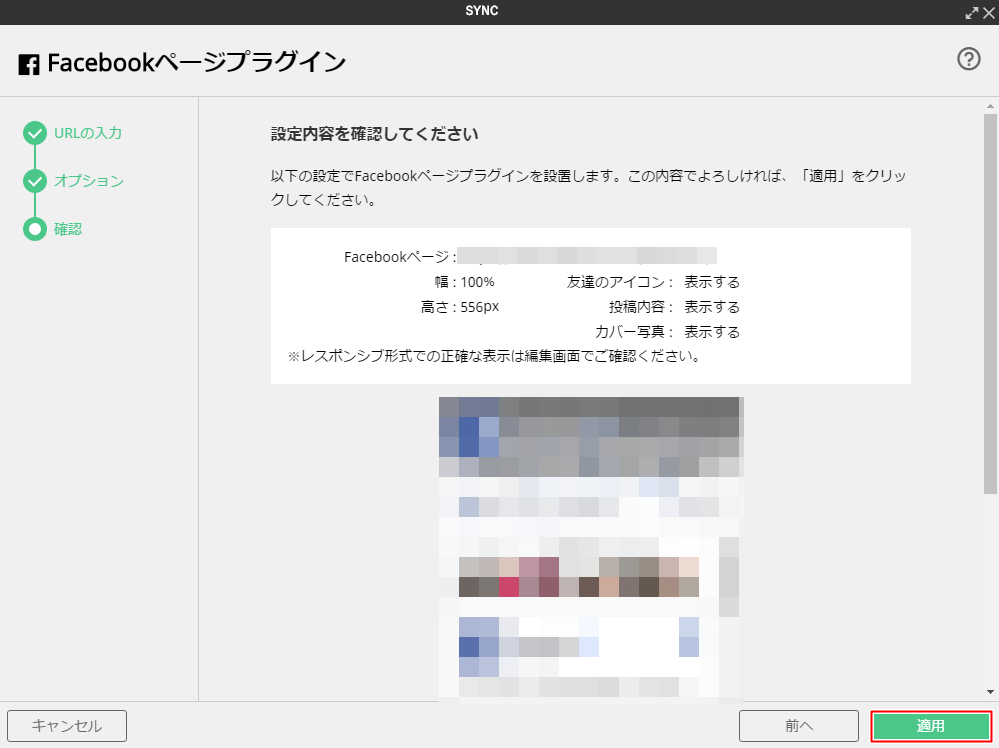
Task: Select the 確認 step label
Action: point(68,229)
